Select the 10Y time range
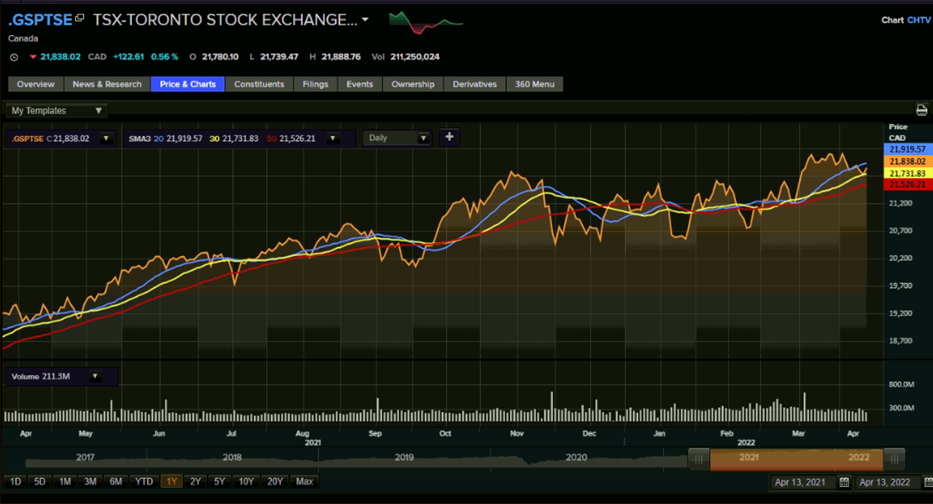Viewport: 933px width, 504px height. click(x=246, y=481)
